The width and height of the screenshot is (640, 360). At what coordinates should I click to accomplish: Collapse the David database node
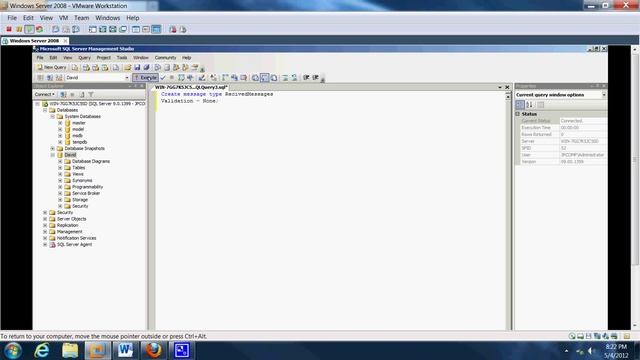point(53,155)
